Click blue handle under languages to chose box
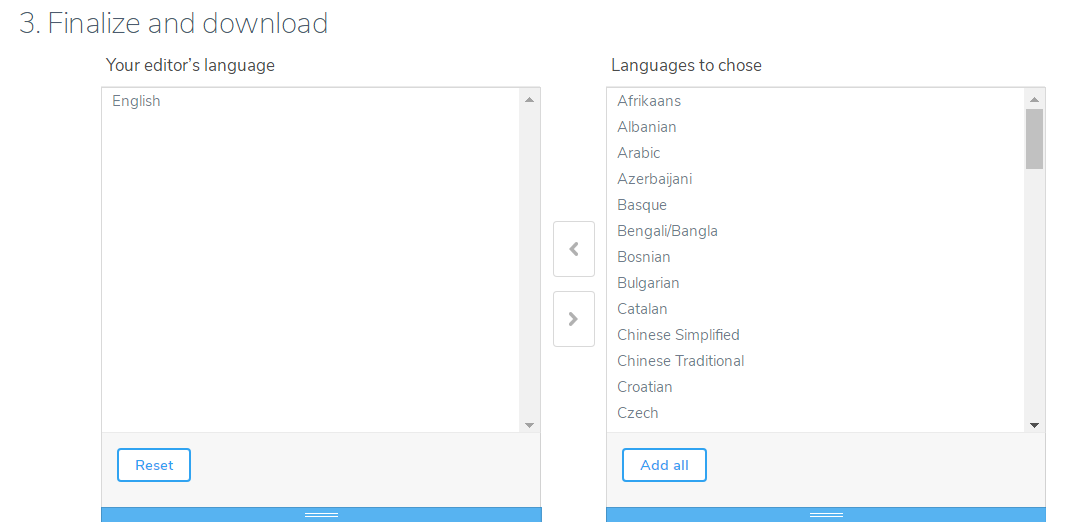1086x532 pixels. [826, 515]
